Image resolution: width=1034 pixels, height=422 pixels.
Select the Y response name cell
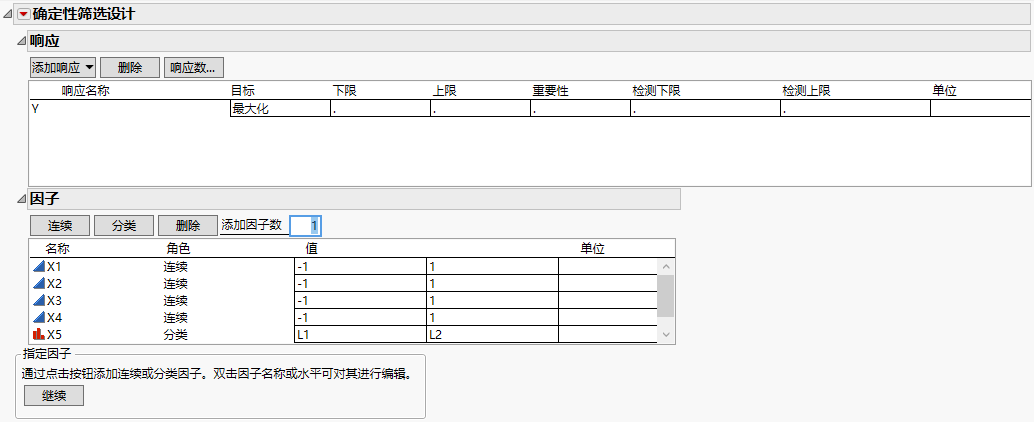[x=129, y=109]
